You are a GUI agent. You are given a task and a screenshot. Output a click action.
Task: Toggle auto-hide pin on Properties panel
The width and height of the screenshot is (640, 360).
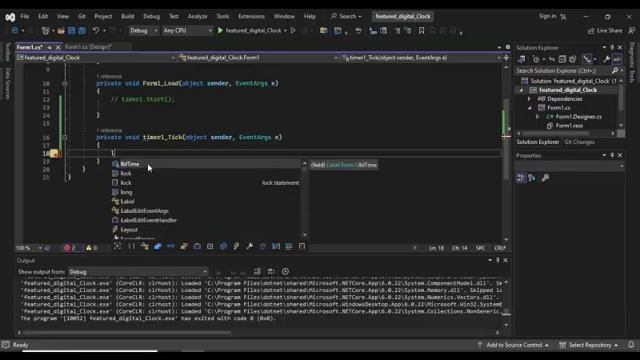tap(612, 156)
